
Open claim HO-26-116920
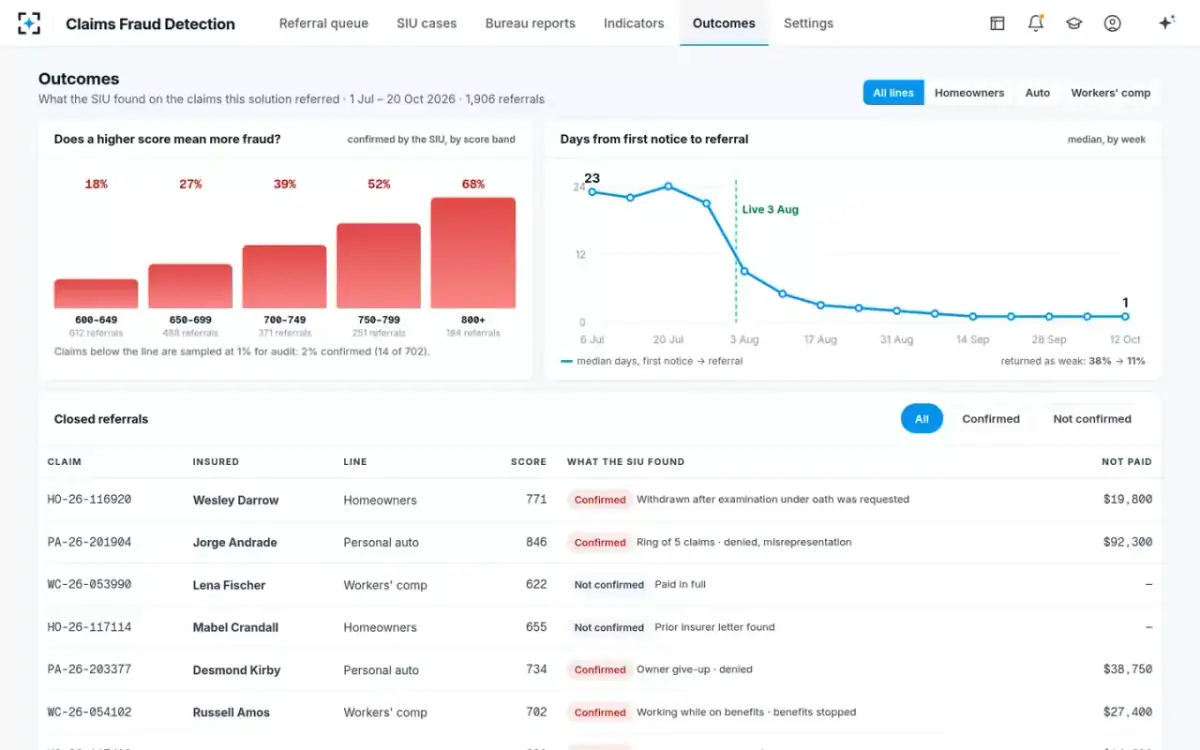pos(89,499)
